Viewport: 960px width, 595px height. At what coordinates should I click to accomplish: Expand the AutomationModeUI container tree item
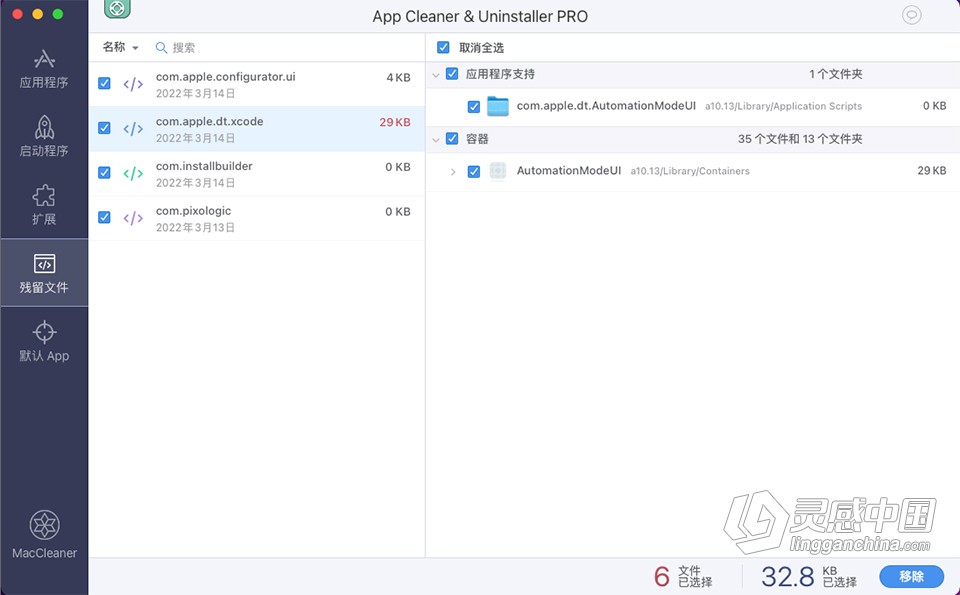pyautogui.click(x=452, y=171)
